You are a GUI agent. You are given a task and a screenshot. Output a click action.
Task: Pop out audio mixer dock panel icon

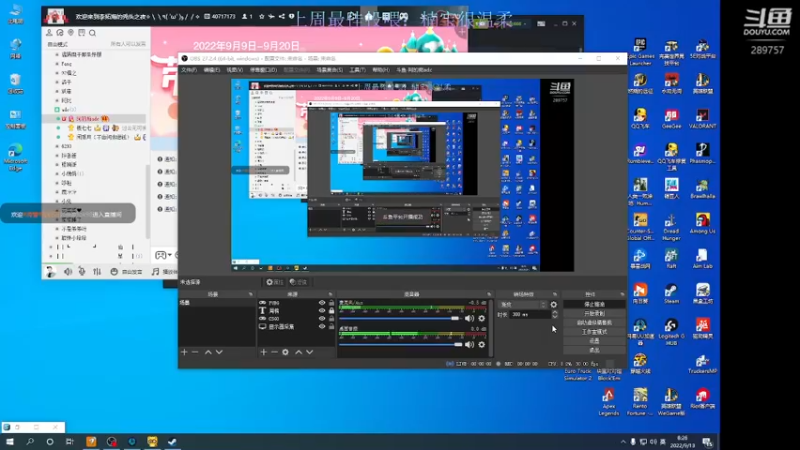click(x=489, y=294)
